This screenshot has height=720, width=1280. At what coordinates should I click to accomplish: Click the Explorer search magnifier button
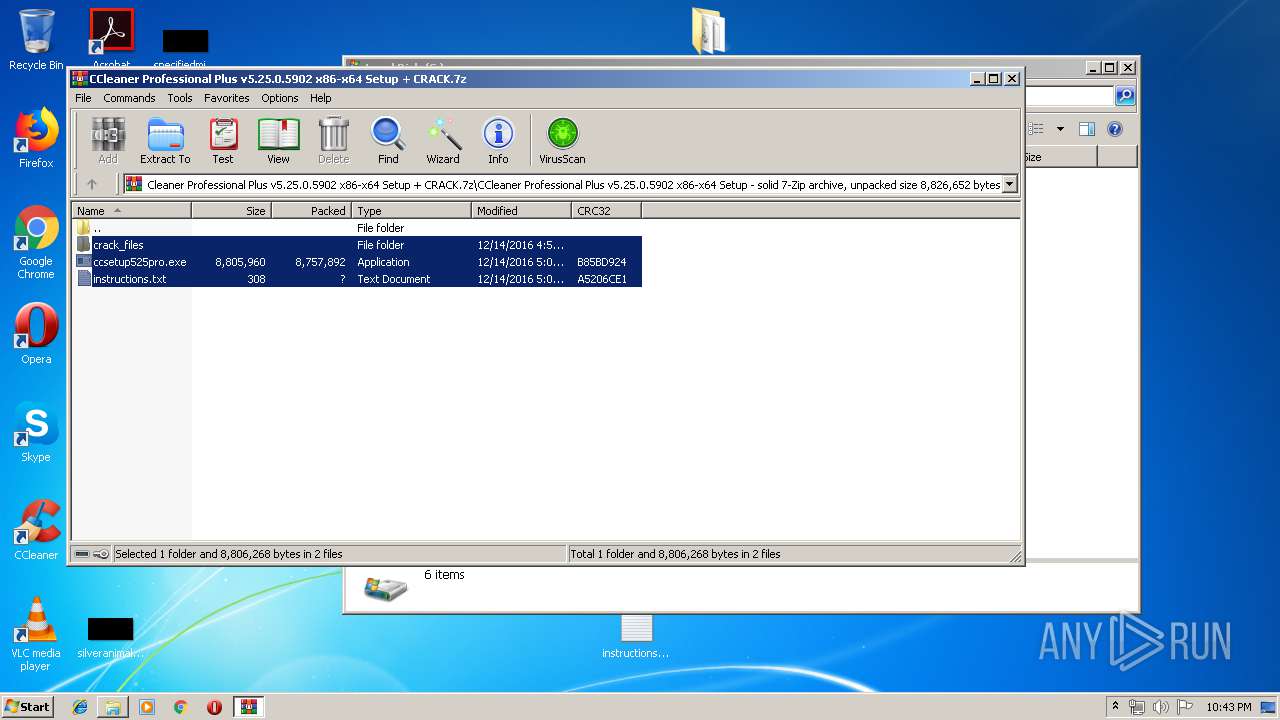pos(1125,96)
